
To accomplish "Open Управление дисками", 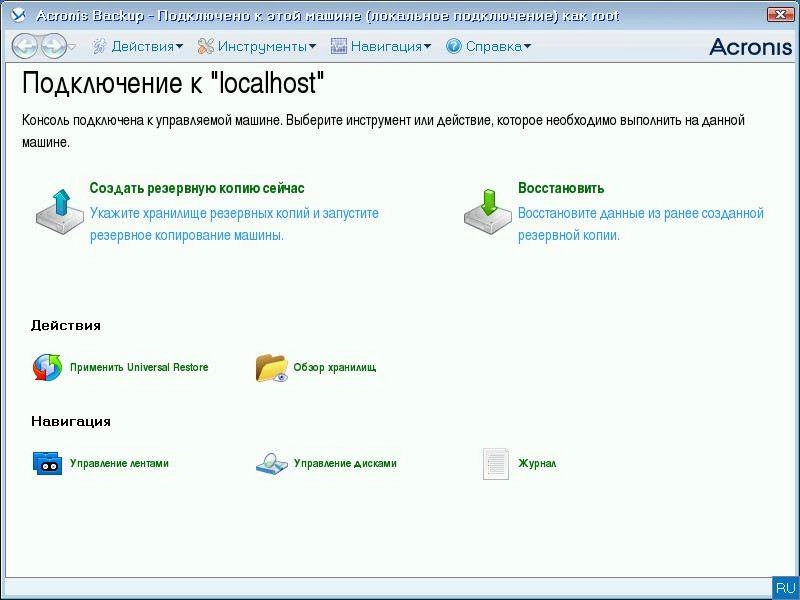I will (345, 463).
